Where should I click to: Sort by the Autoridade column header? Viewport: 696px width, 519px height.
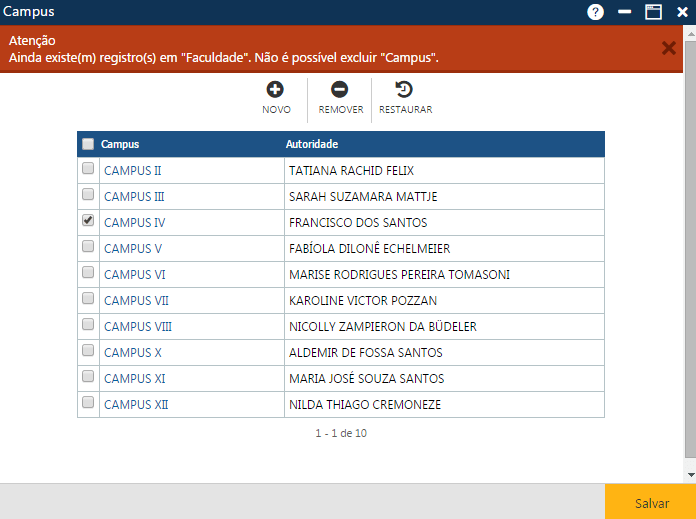[312, 144]
